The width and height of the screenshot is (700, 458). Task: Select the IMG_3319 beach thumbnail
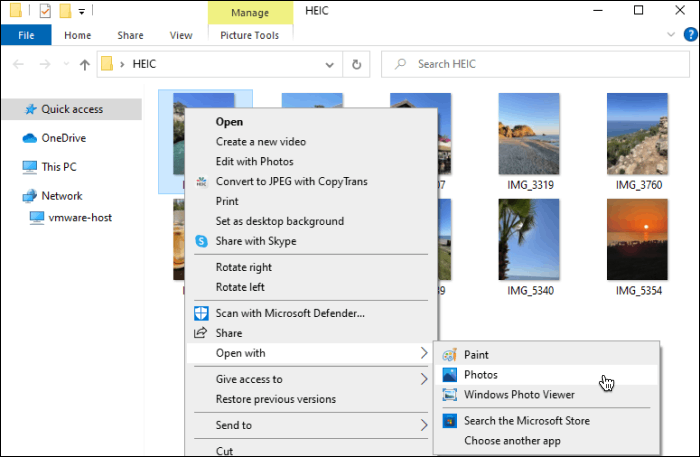pos(529,133)
